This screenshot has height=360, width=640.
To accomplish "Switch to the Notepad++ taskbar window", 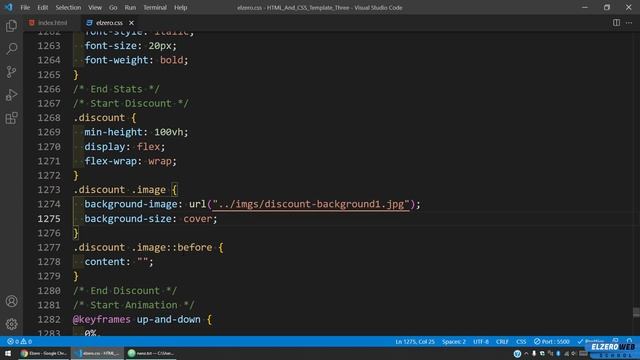I will point(151,353).
